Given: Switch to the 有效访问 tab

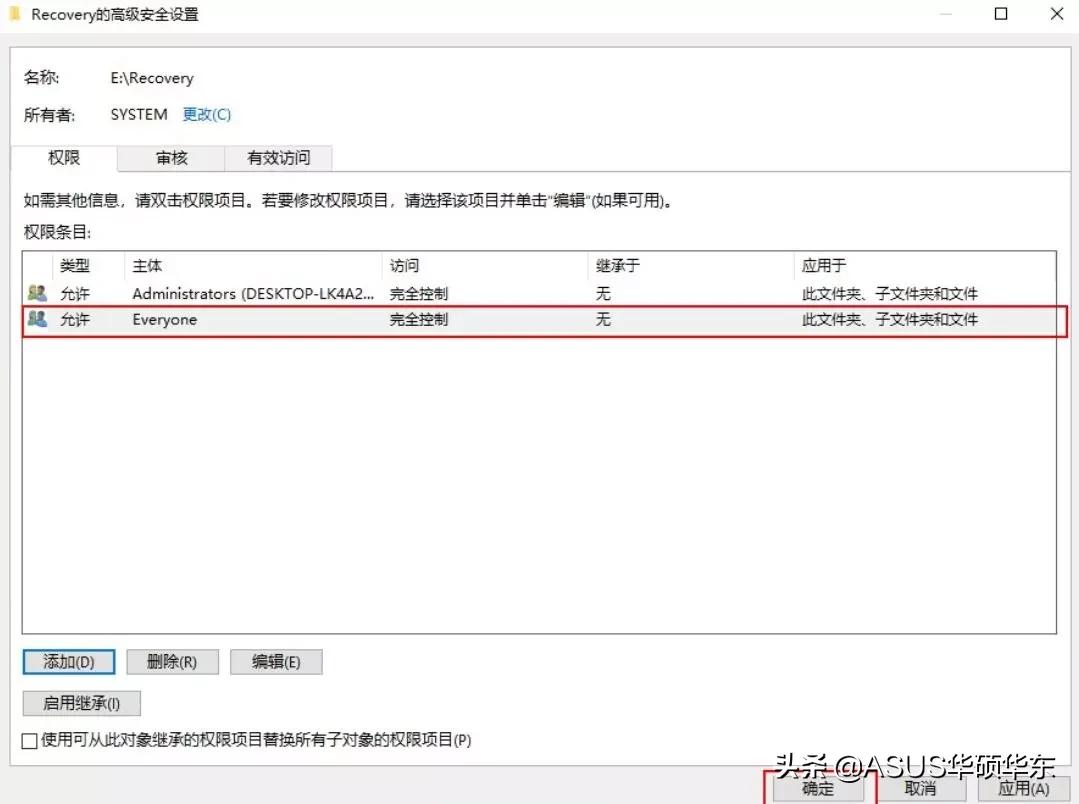Looking at the screenshot, I should (277, 157).
